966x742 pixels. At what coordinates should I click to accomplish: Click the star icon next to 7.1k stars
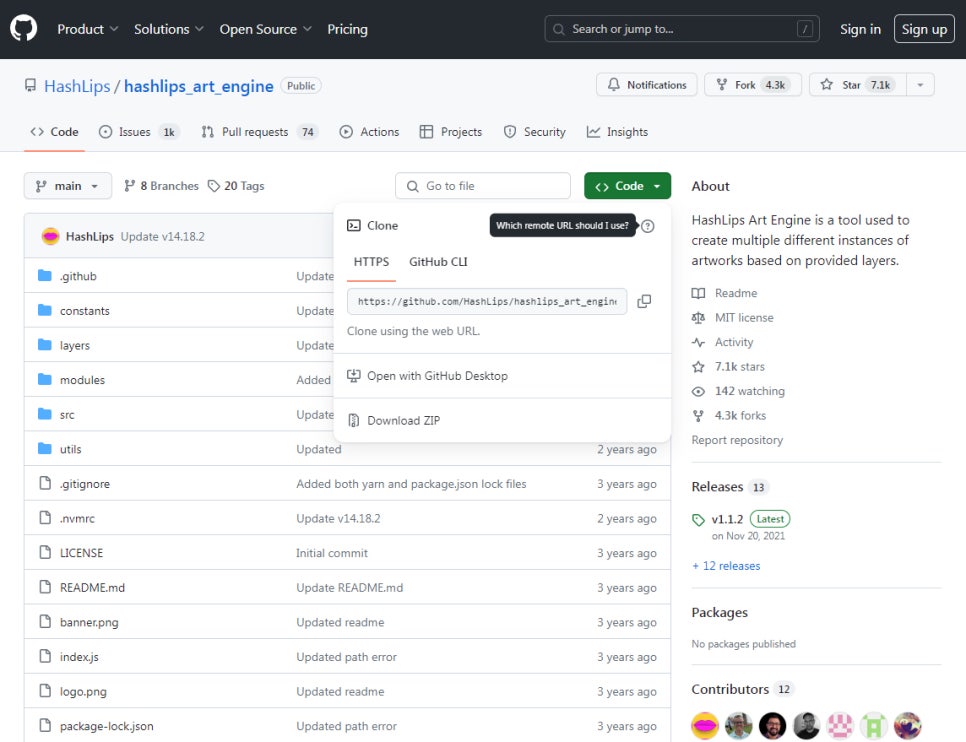click(698, 367)
